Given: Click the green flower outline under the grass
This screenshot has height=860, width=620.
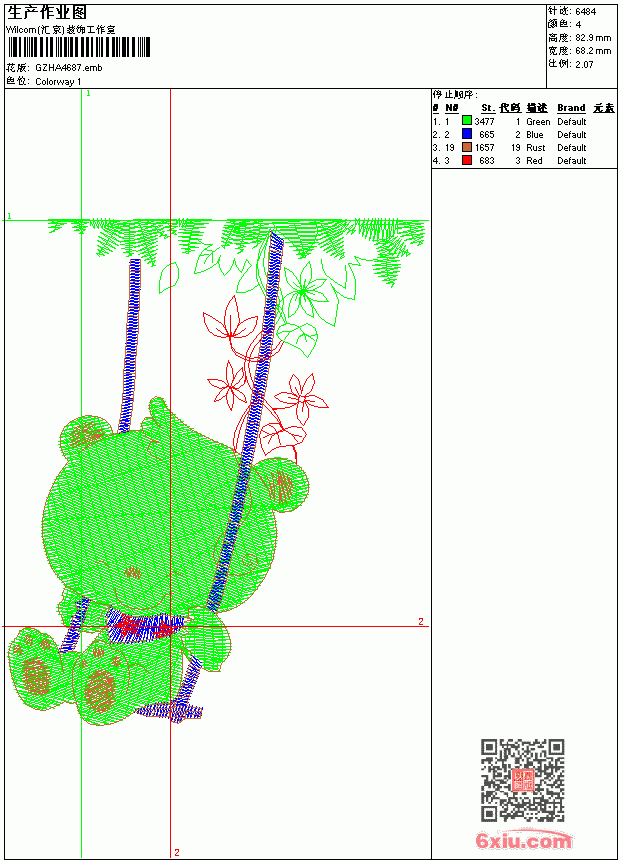Looking at the screenshot, I should point(305,291).
